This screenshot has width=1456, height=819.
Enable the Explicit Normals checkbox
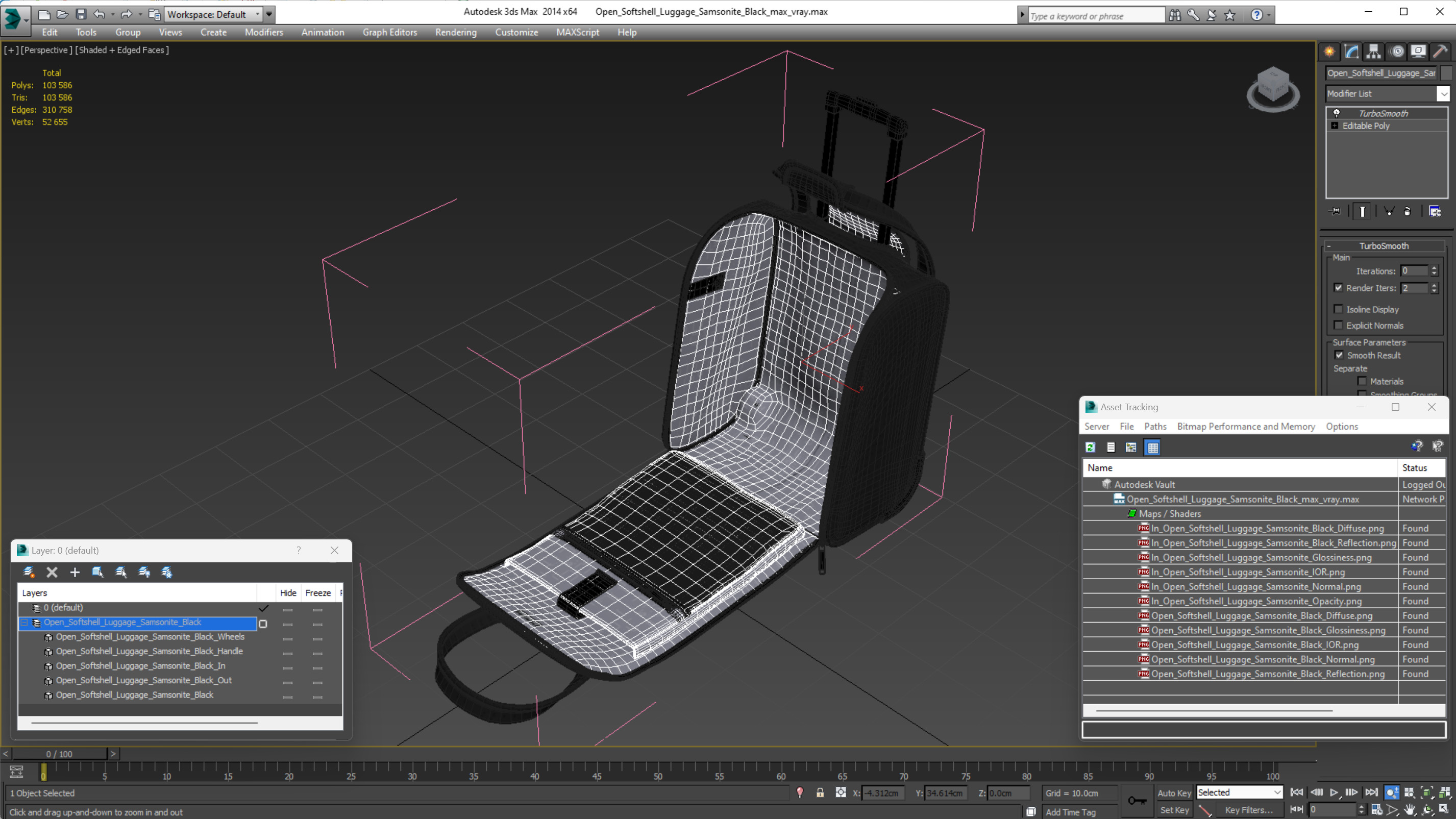(1339, 325)
